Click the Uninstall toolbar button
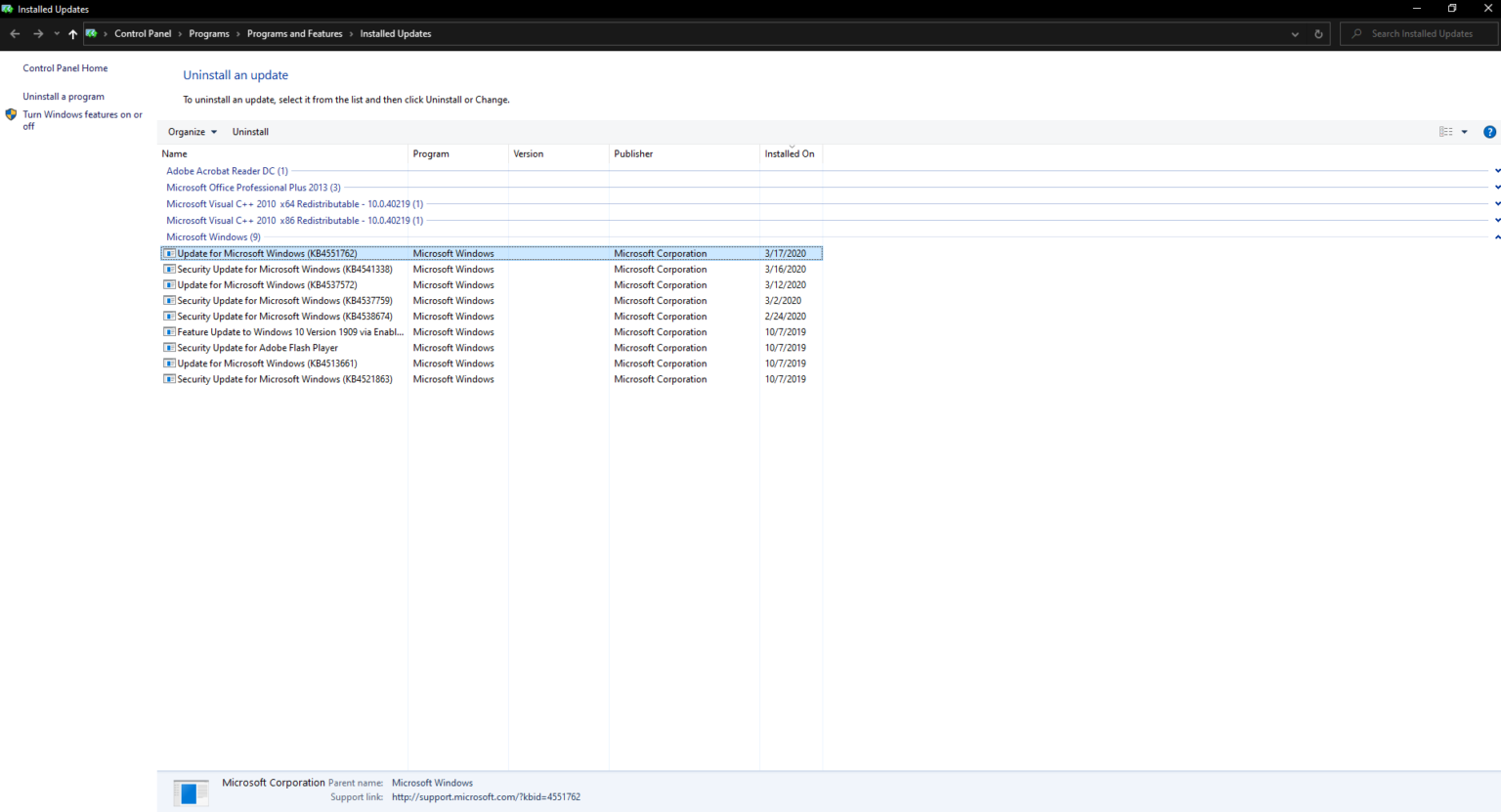The width and height of the screenshot is (1501, 812). pos(250,131)
